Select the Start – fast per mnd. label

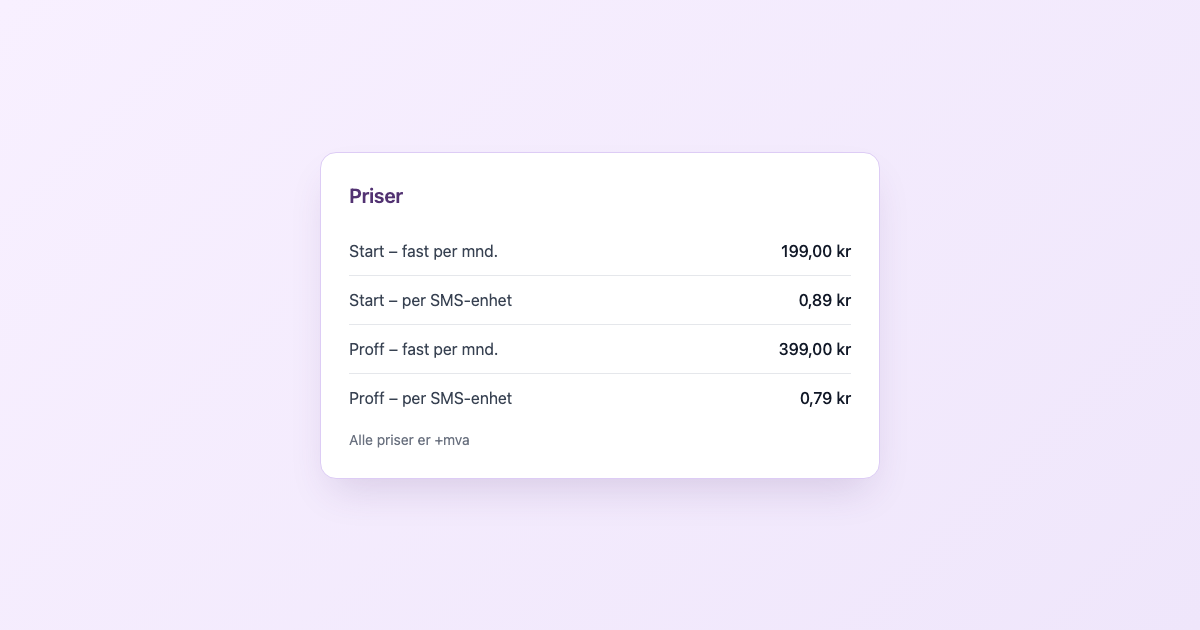(423, 251)
